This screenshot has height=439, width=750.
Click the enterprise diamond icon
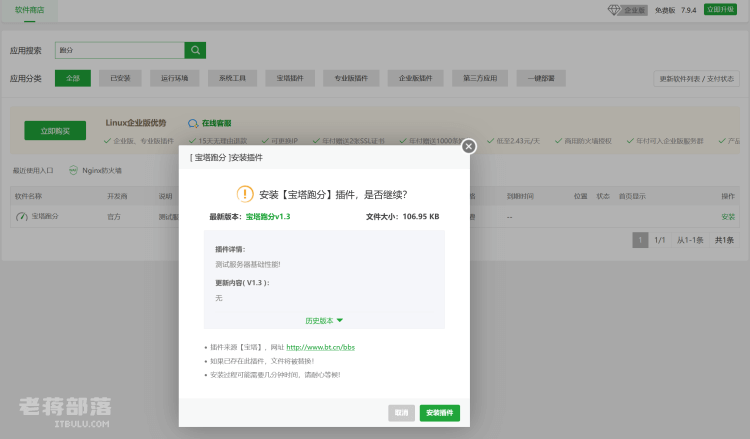[614, 10]
